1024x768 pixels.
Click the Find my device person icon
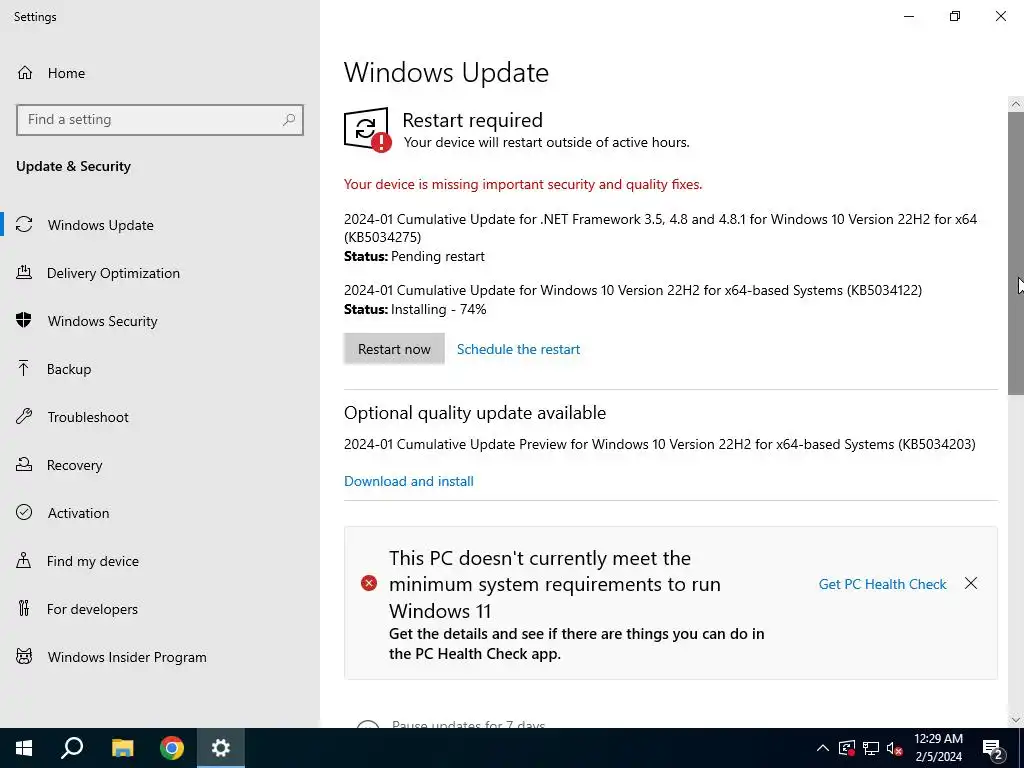coord(24,561)
